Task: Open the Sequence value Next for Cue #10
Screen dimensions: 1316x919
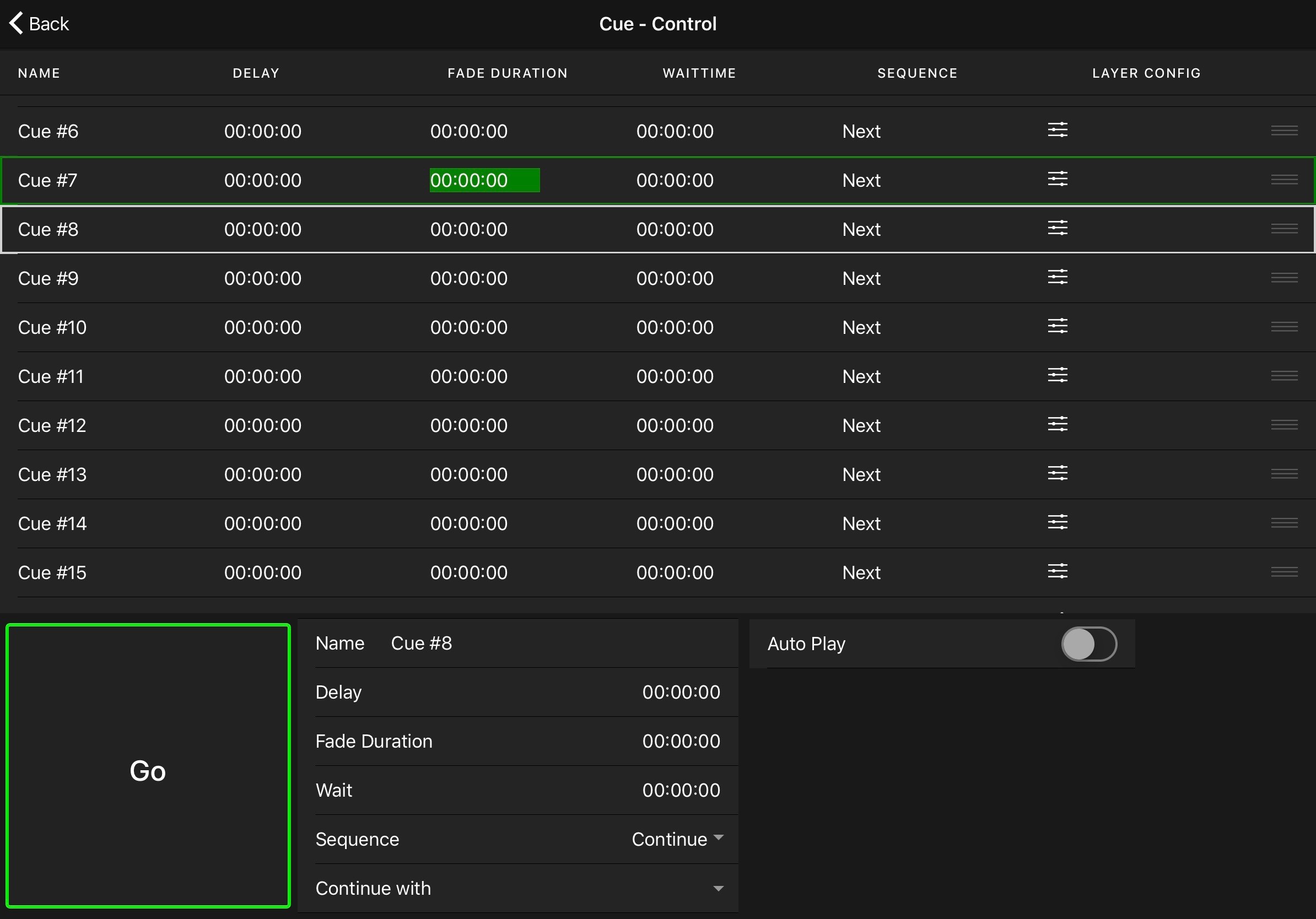Action: (x=861, y=327)
